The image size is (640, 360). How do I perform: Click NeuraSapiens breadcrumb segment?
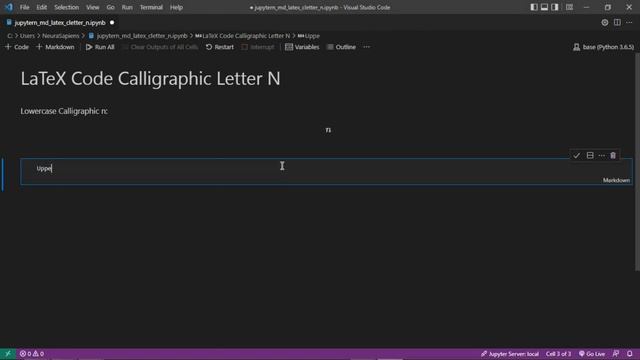pyautogui.click(x=60, y=36)
